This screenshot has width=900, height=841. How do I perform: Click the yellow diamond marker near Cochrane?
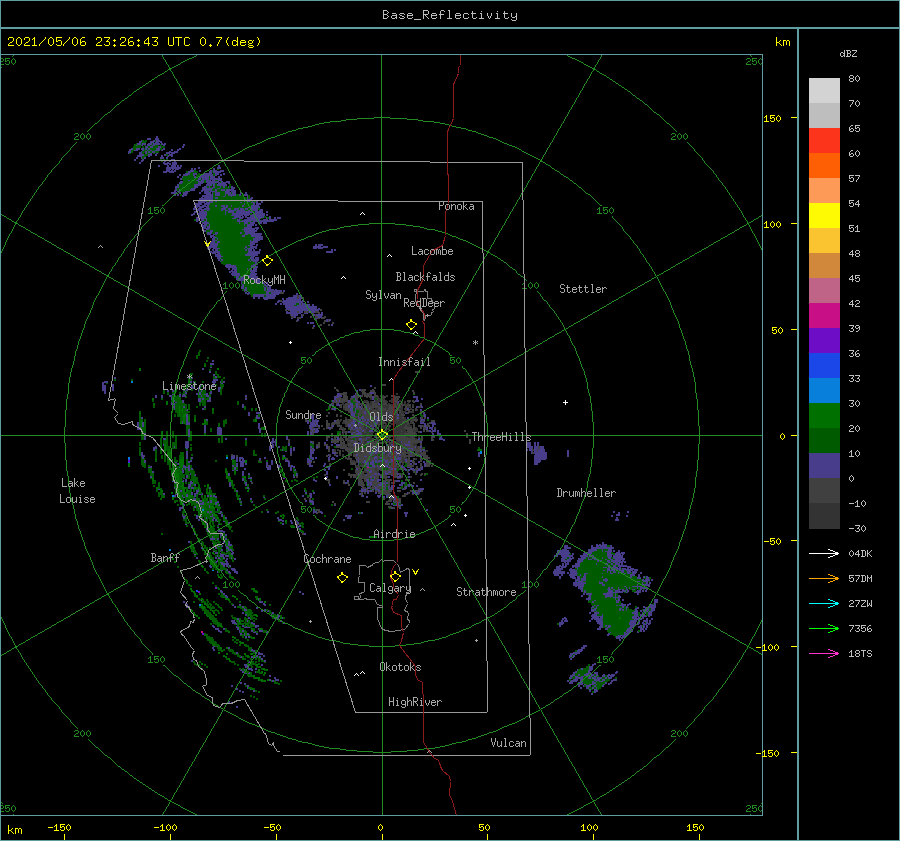(x=342, y=578)
